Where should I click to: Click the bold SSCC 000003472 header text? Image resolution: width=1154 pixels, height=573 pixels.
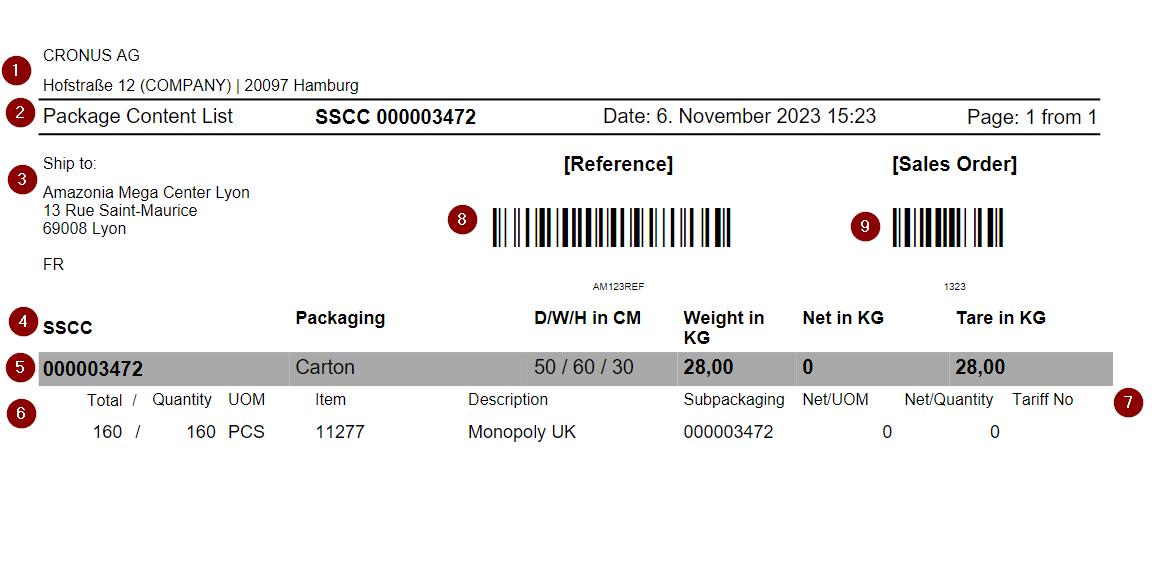395,117
